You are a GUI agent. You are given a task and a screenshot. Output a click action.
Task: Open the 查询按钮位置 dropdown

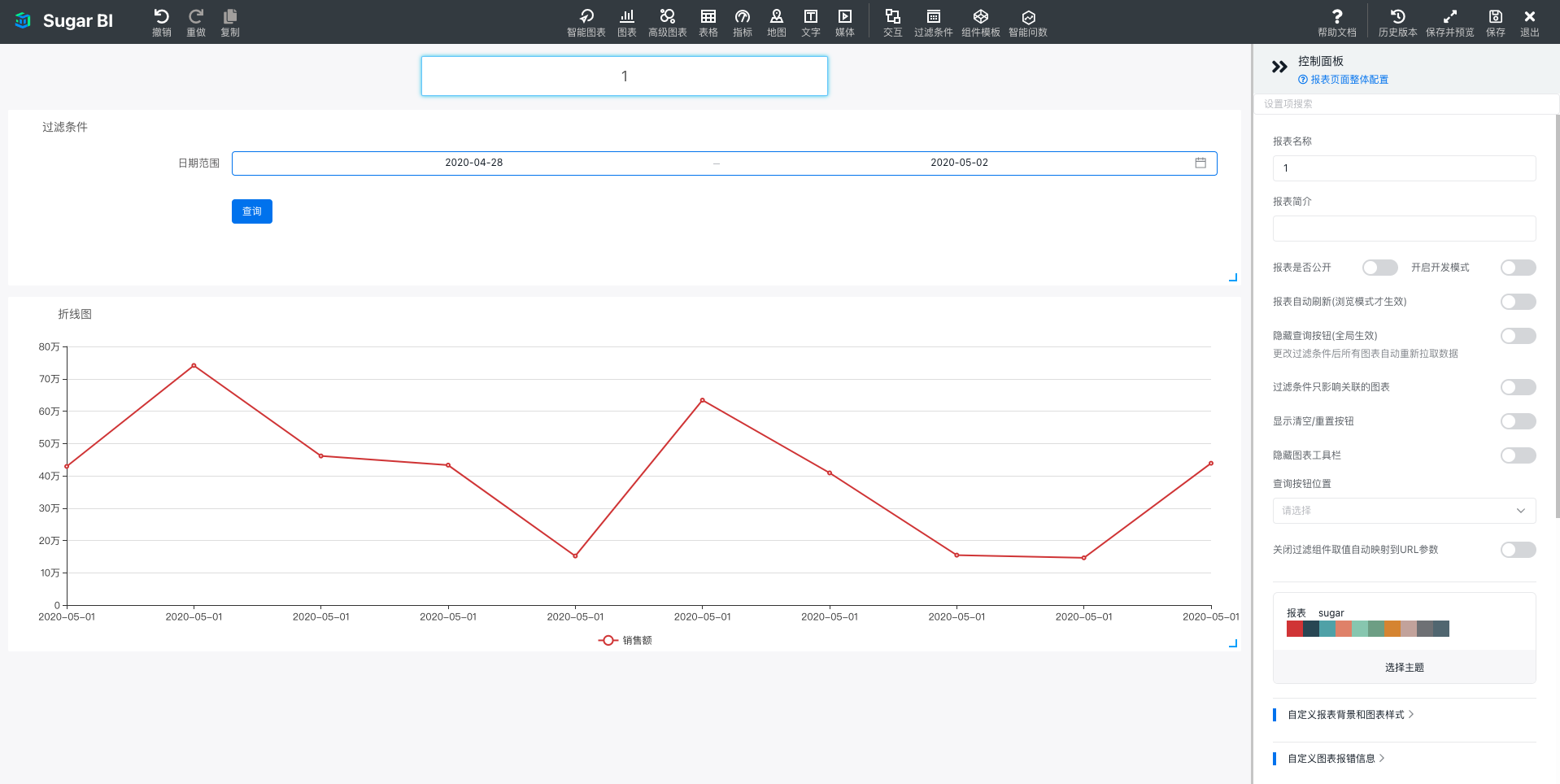click(1405, 511)
